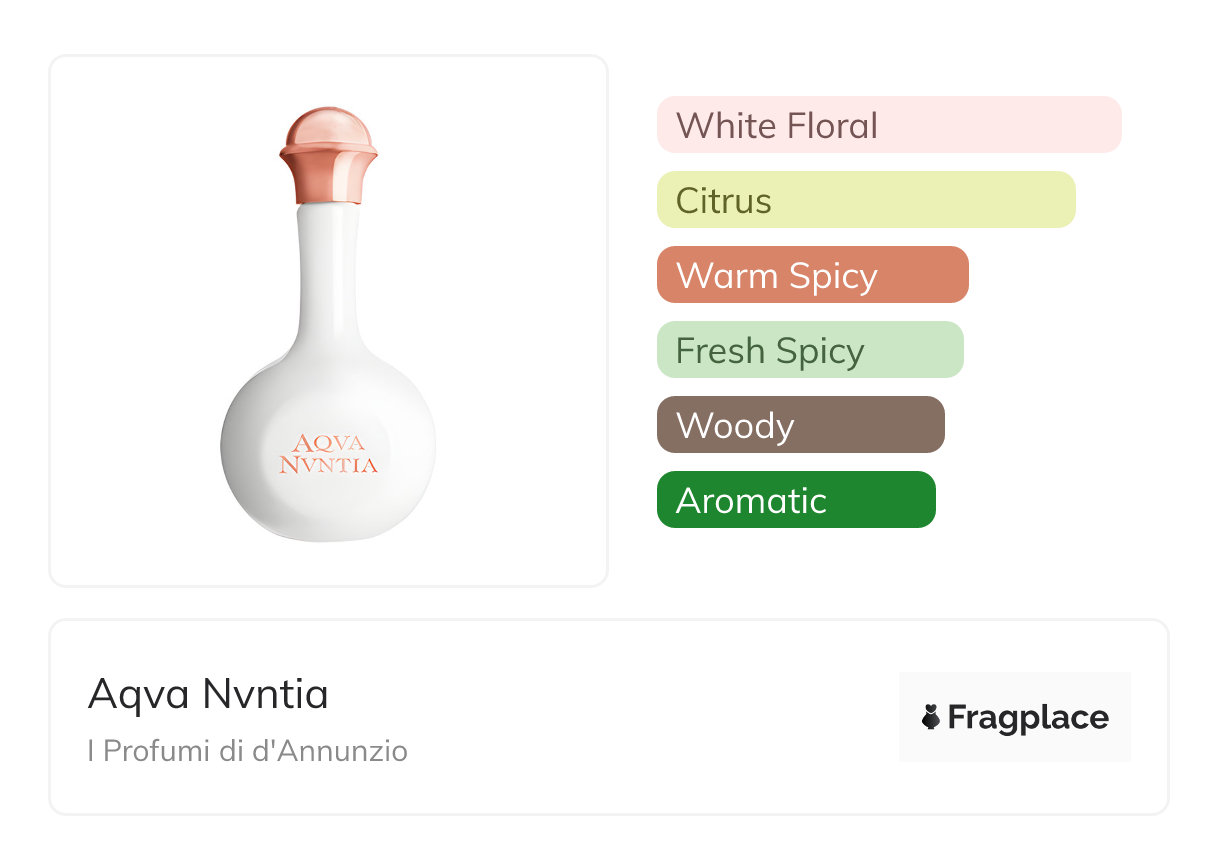Open the Aqva Nvntia fragrance title
The height and width of the screenshot is (864, 1218).
[208, 693]
